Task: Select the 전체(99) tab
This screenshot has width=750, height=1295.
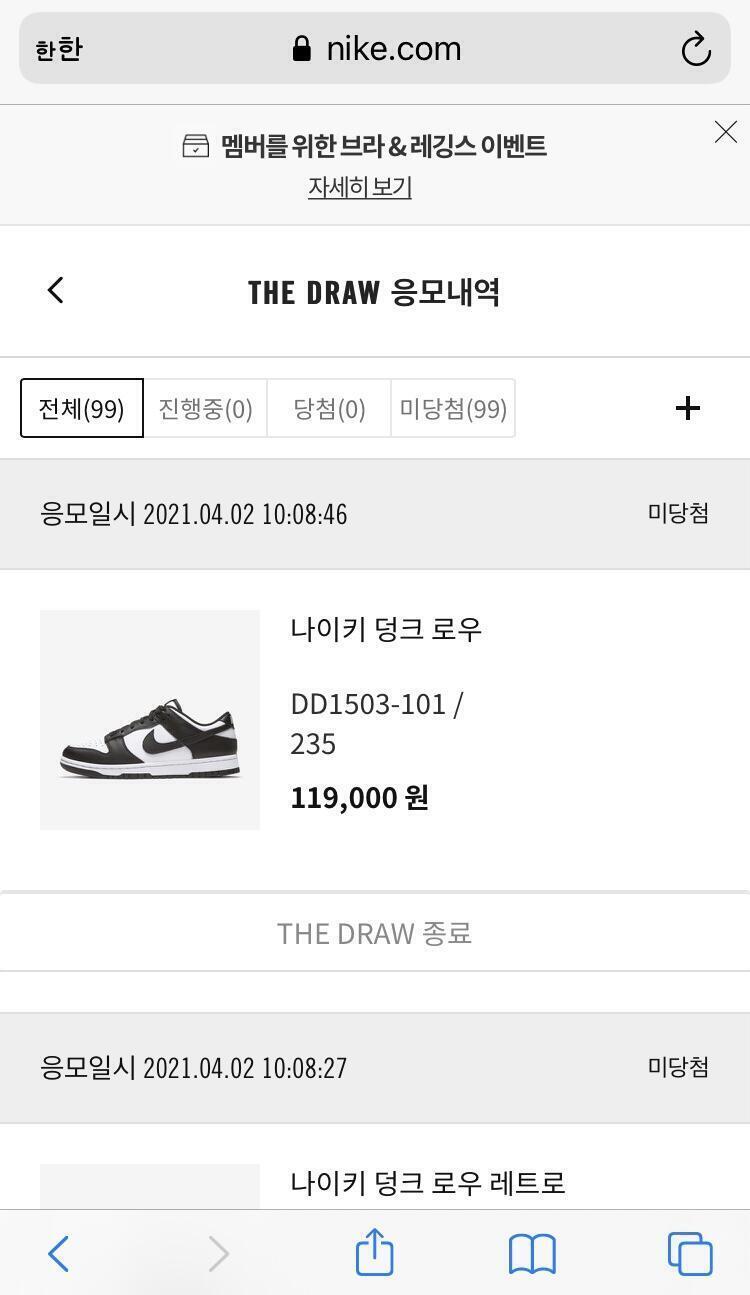Action: [x=82, y=408]
